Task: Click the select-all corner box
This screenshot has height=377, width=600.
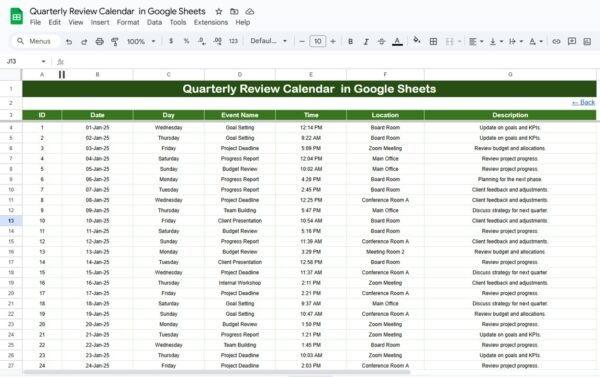Action: [x=11, y=75]
